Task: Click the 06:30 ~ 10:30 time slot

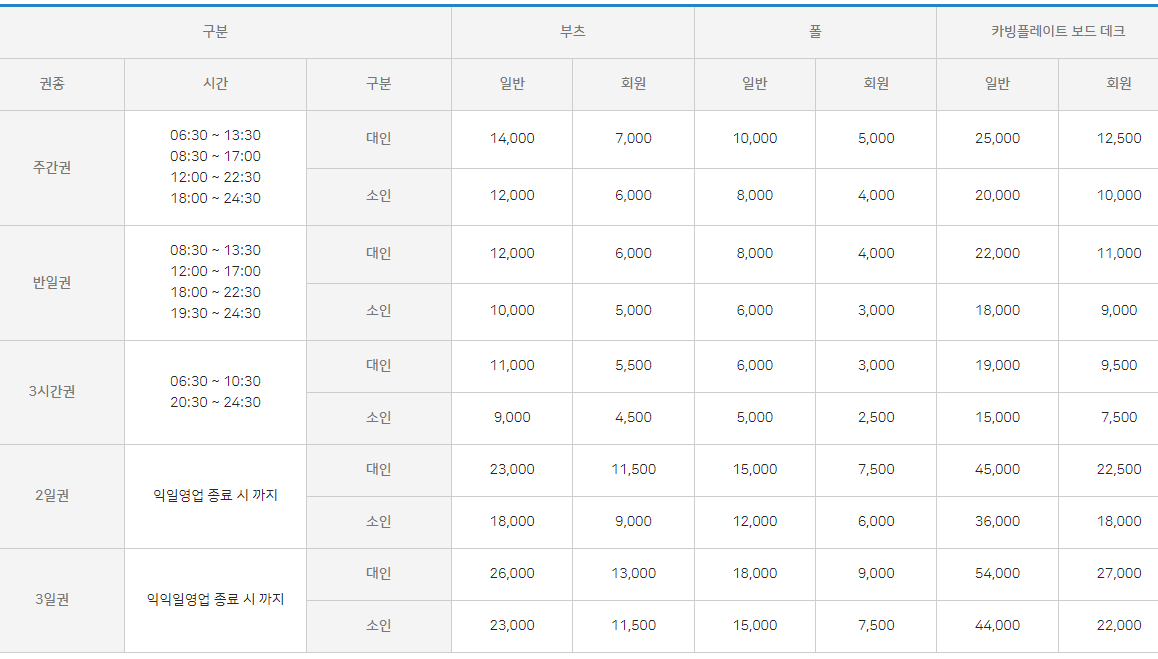Action: coord(216,381)
